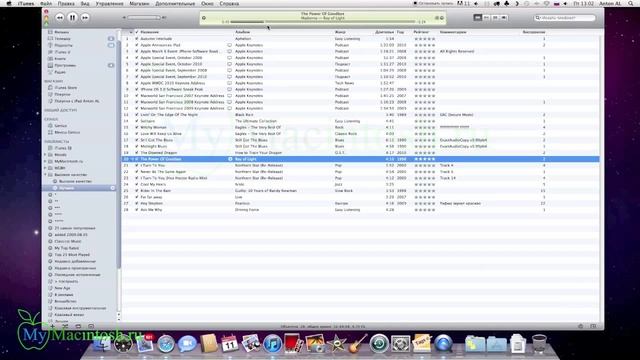Select Books in the library sidebar

[x=60, y=59]
